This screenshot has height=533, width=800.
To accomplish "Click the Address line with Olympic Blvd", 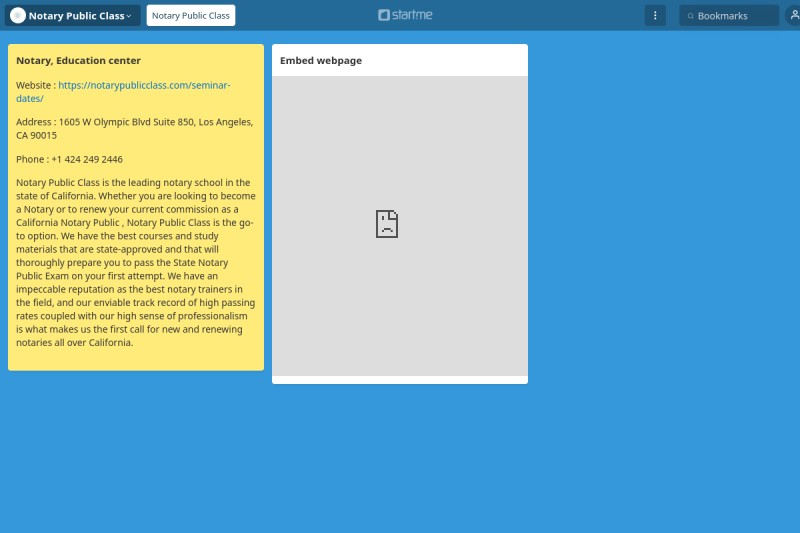I will (x=135, y=129).
